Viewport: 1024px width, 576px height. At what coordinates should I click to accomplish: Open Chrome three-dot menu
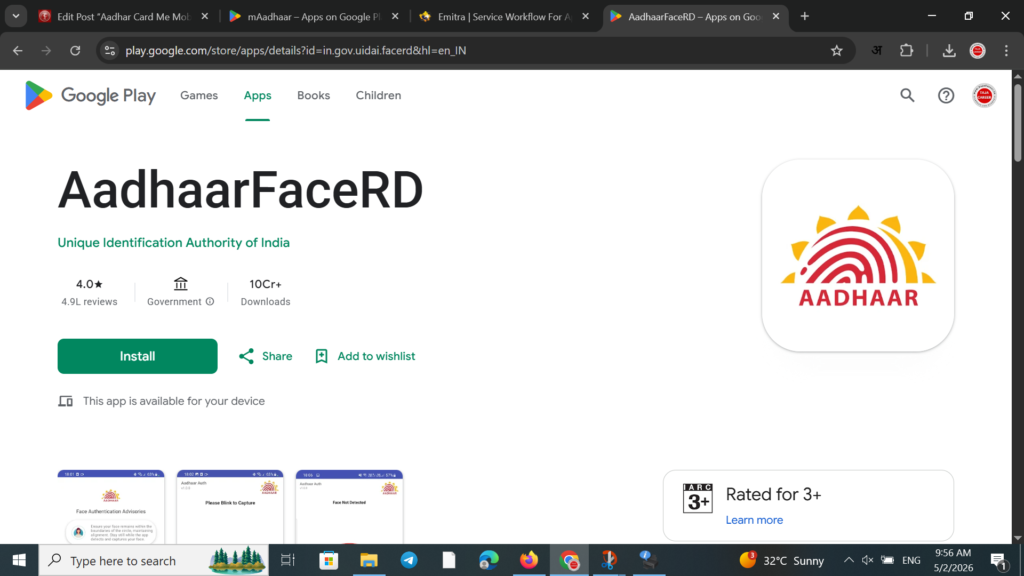tap(1006, 50)
